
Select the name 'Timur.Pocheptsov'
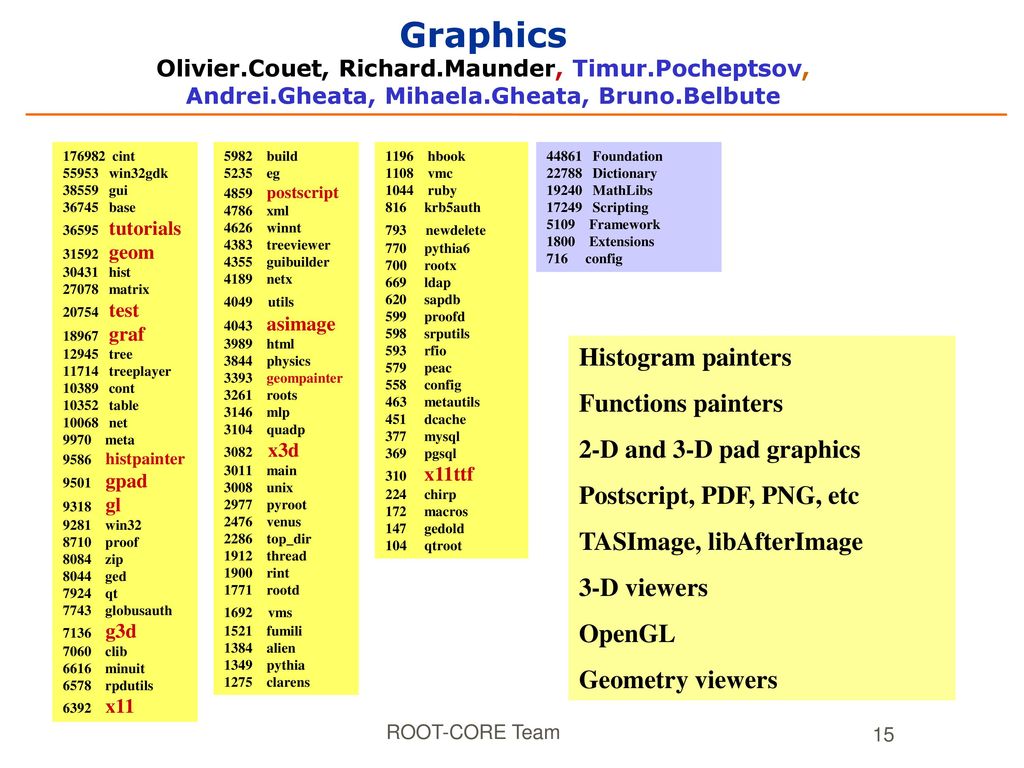pos(687,68)
